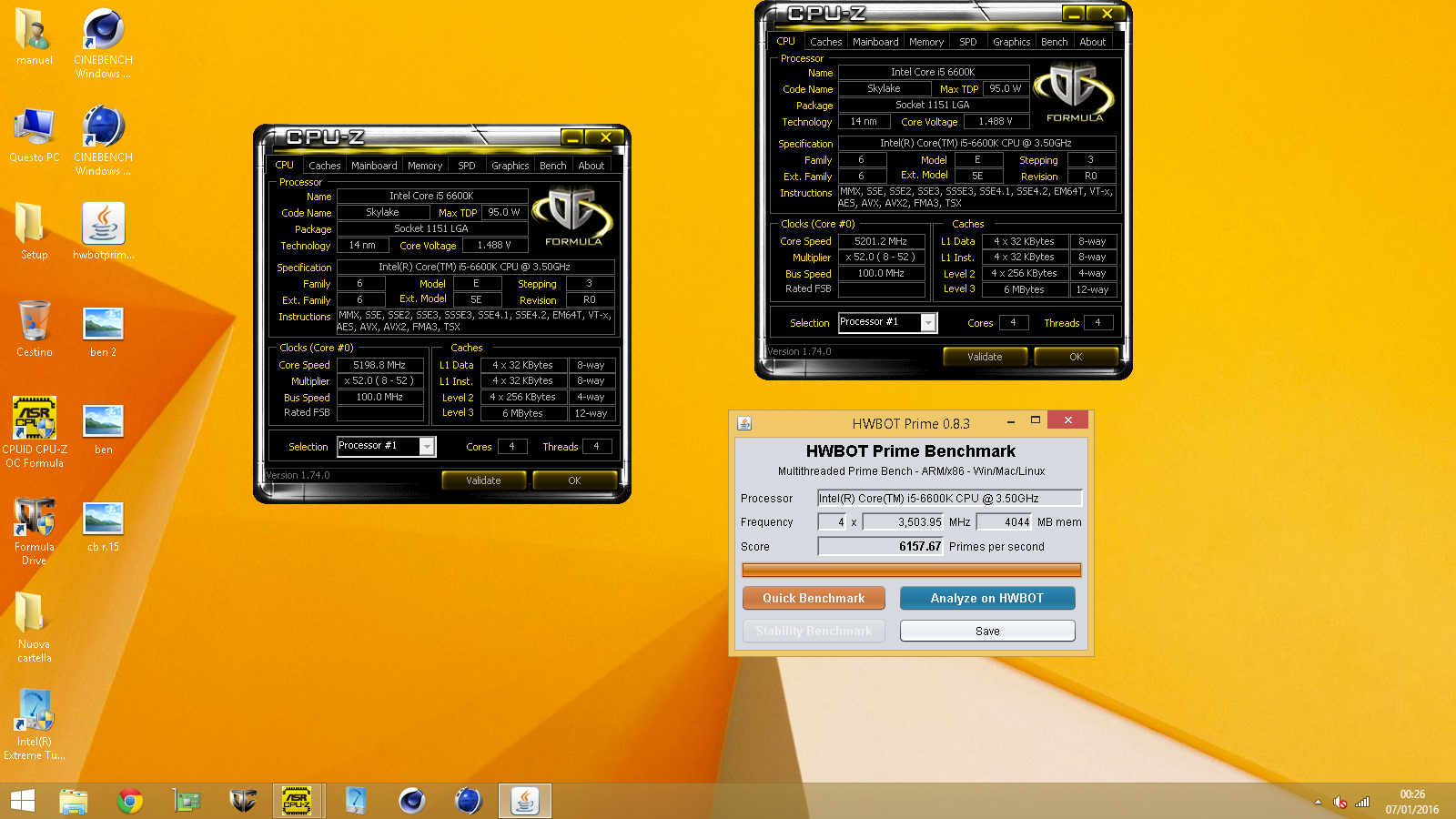1456x819 pixels.
Task: Click Validate in left CPU-Z window
Action: [484, 480]
